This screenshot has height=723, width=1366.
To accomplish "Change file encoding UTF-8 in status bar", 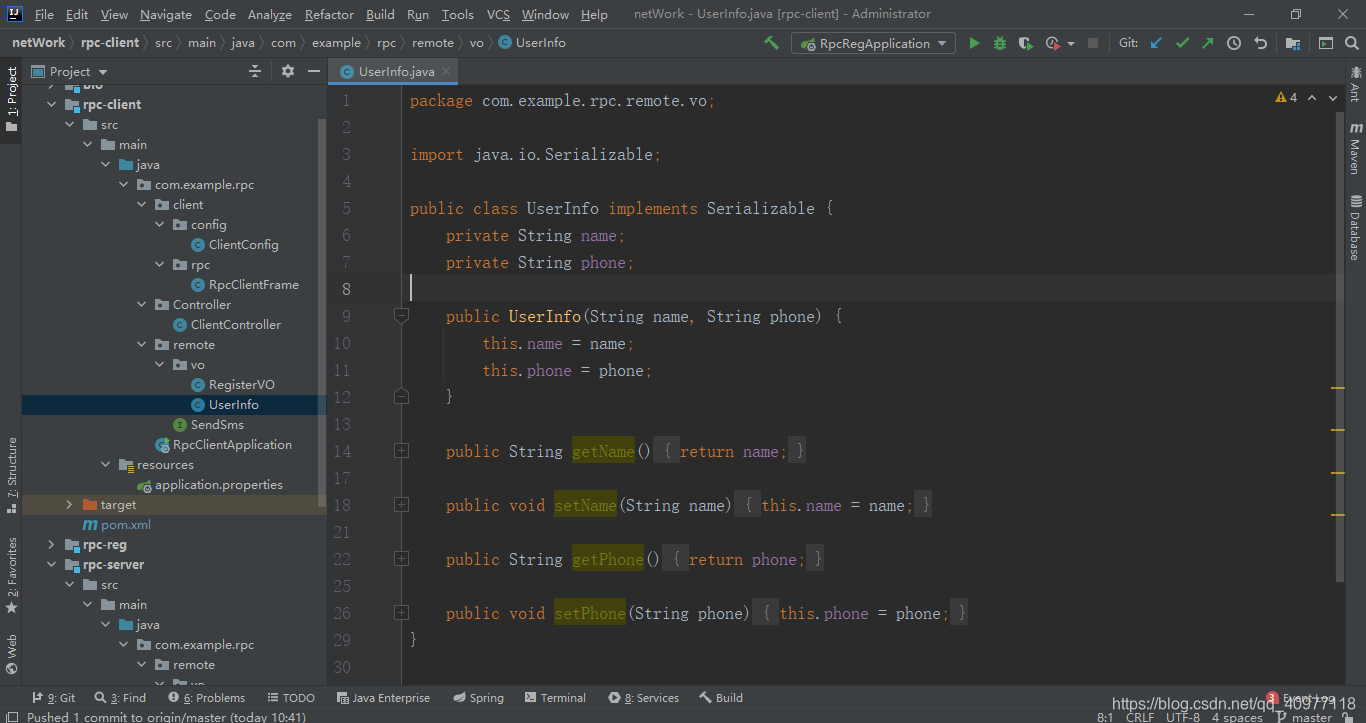I will pyautogui.click(x=1182, y=717).
